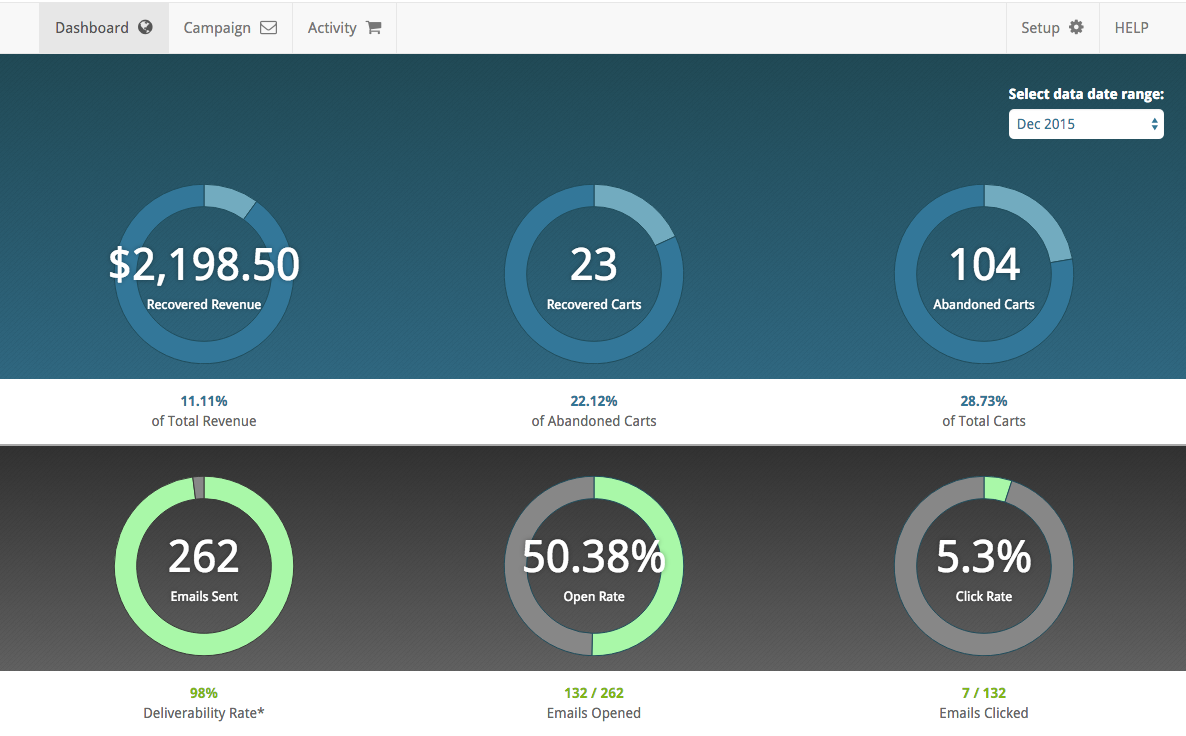Click the 7 / 132 Emails Clicked figure
Viewport: 1186px width, 736px height.
pyautogui.click(x=984, y=693)
